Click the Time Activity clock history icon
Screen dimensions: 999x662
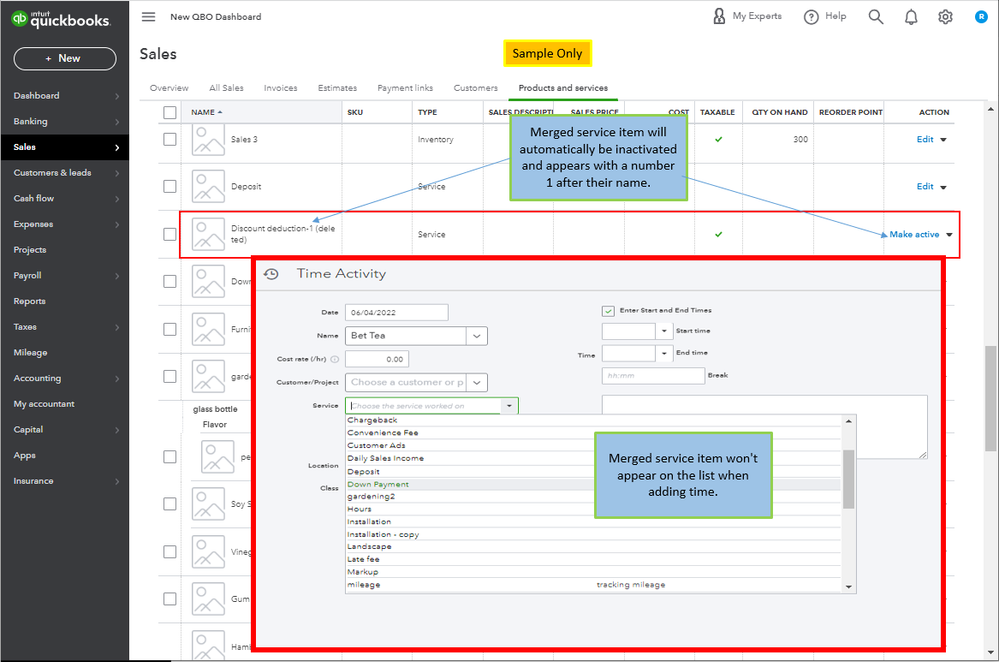pyautogui.click(x=271, y=274)
